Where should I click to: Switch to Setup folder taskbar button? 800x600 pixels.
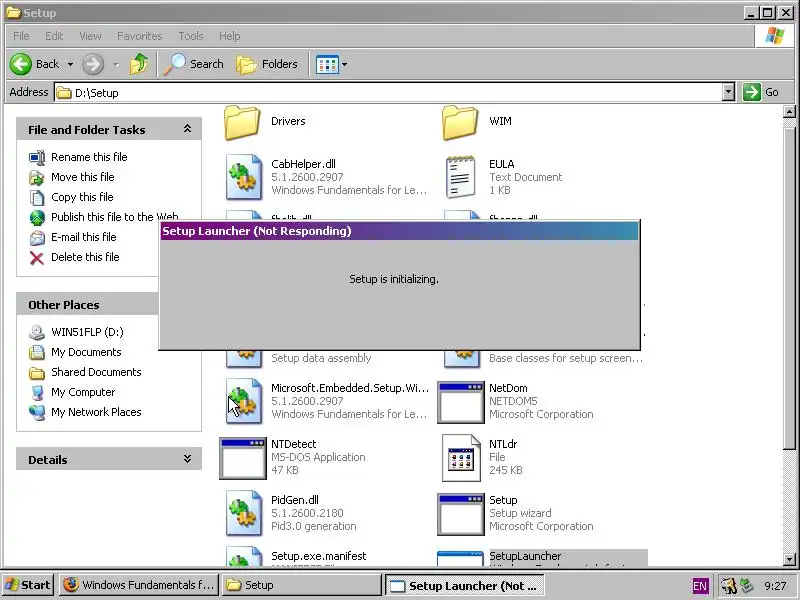click(x=301, y=585)
